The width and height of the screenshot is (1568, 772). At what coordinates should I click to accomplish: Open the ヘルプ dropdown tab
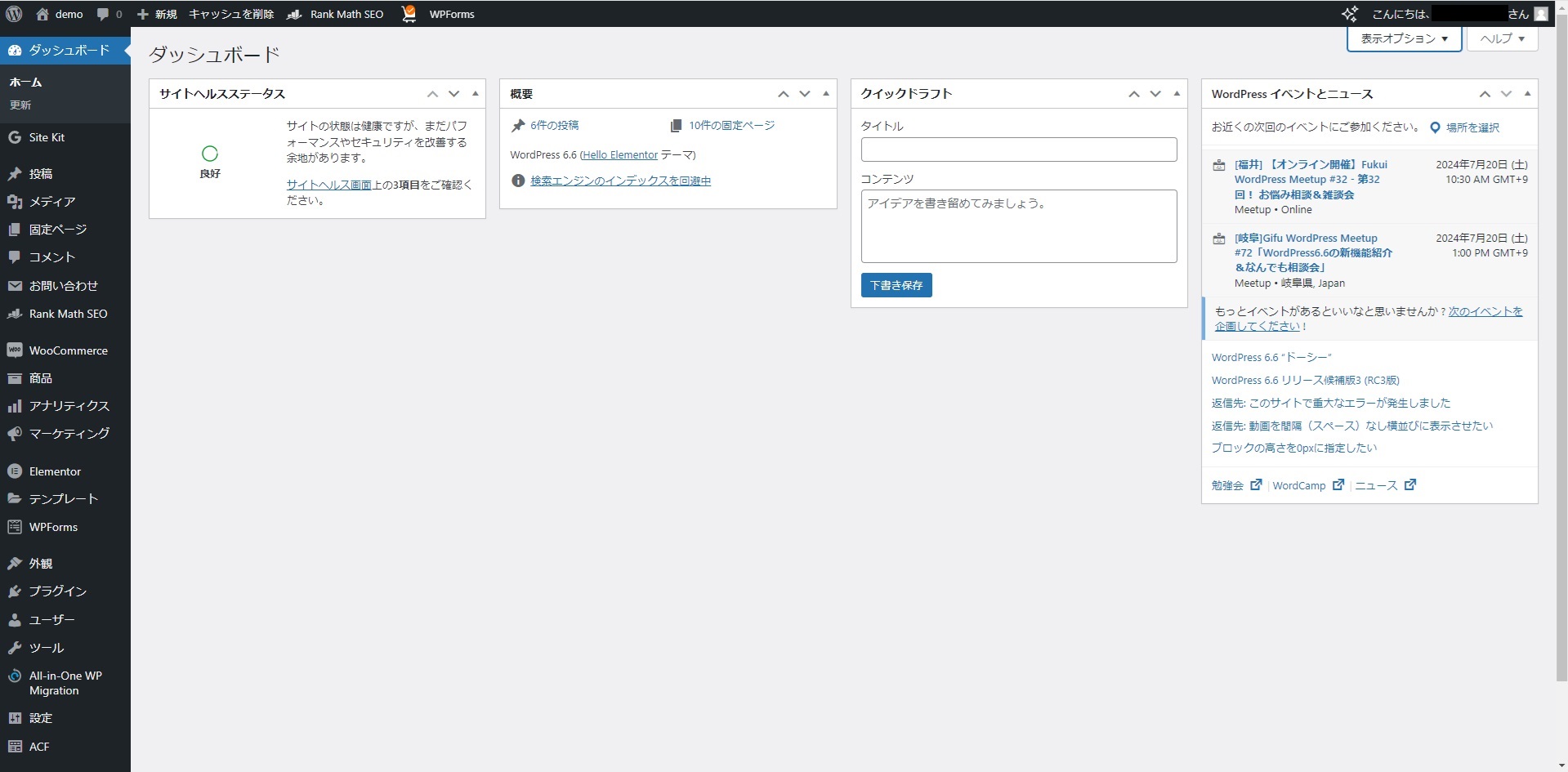[x=1502, y=38]
